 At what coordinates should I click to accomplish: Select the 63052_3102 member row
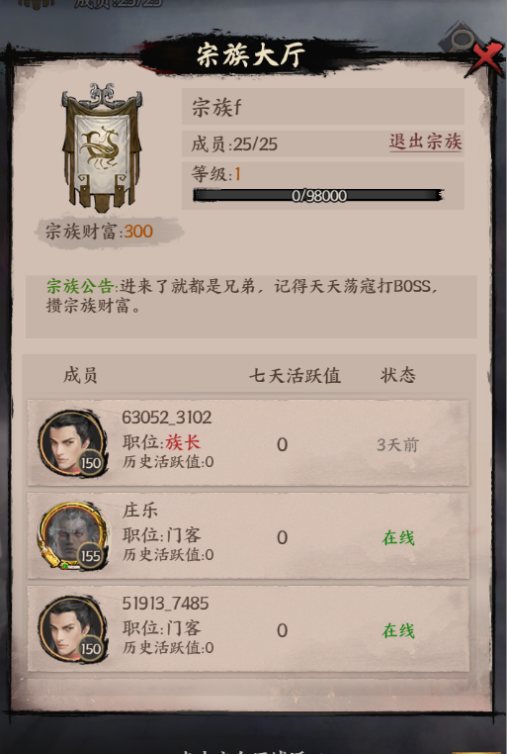click(248, 443)
